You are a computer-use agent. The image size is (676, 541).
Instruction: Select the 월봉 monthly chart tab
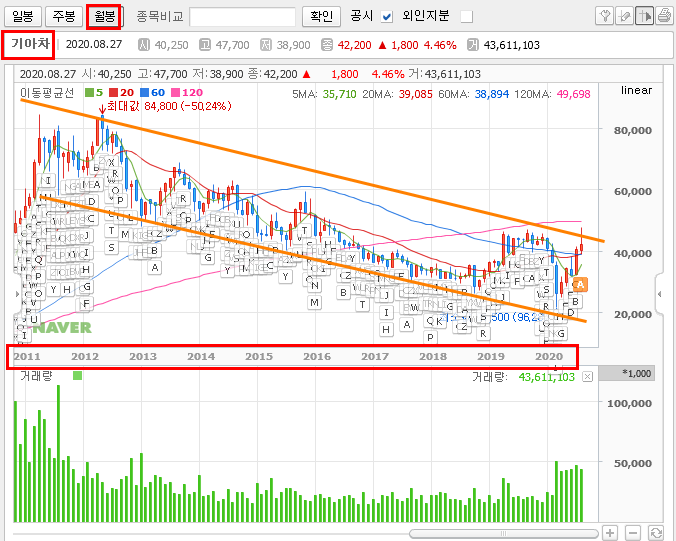(104, 16)
